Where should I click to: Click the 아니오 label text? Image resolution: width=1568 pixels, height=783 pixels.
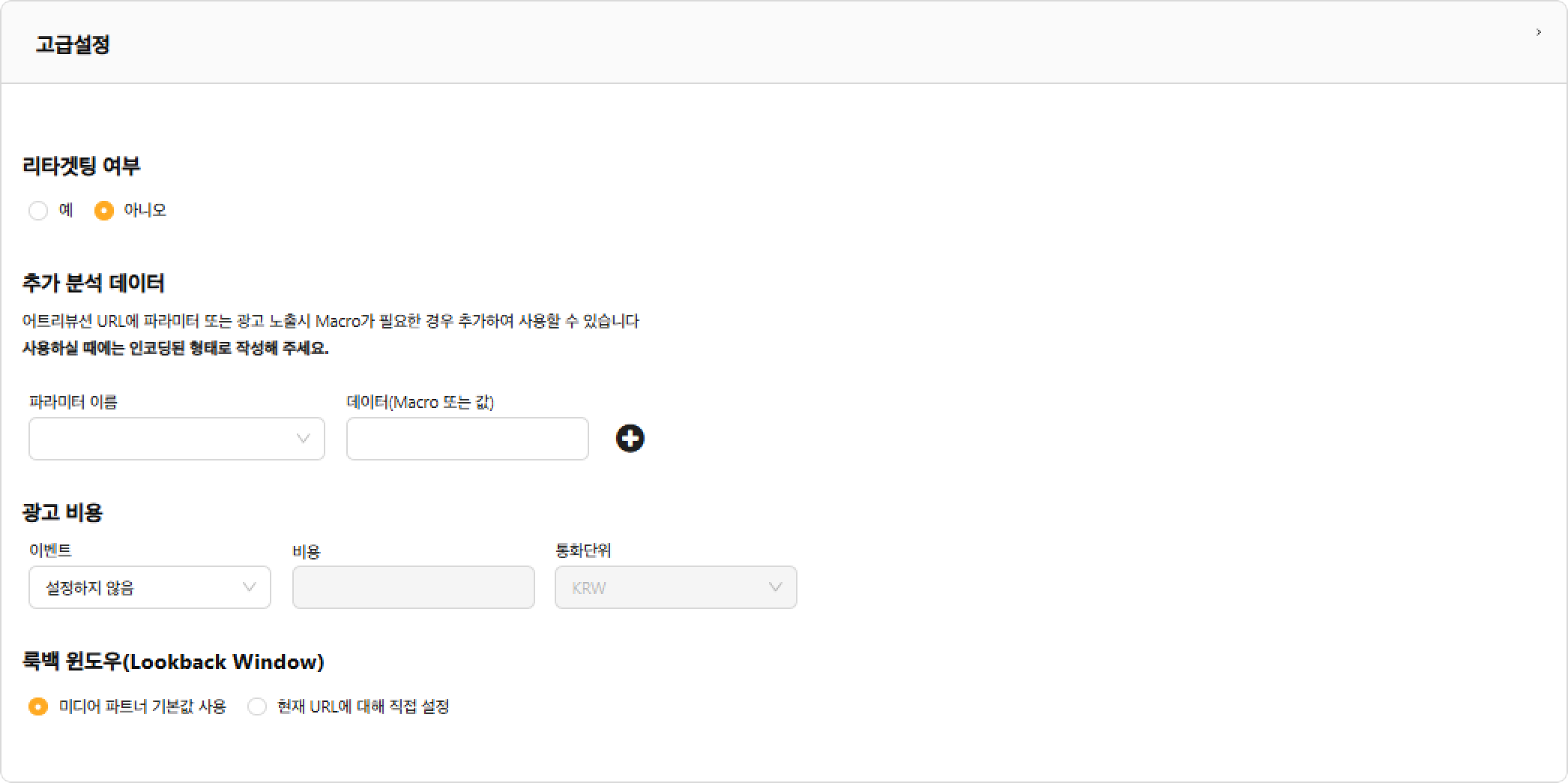coord(145,210)
